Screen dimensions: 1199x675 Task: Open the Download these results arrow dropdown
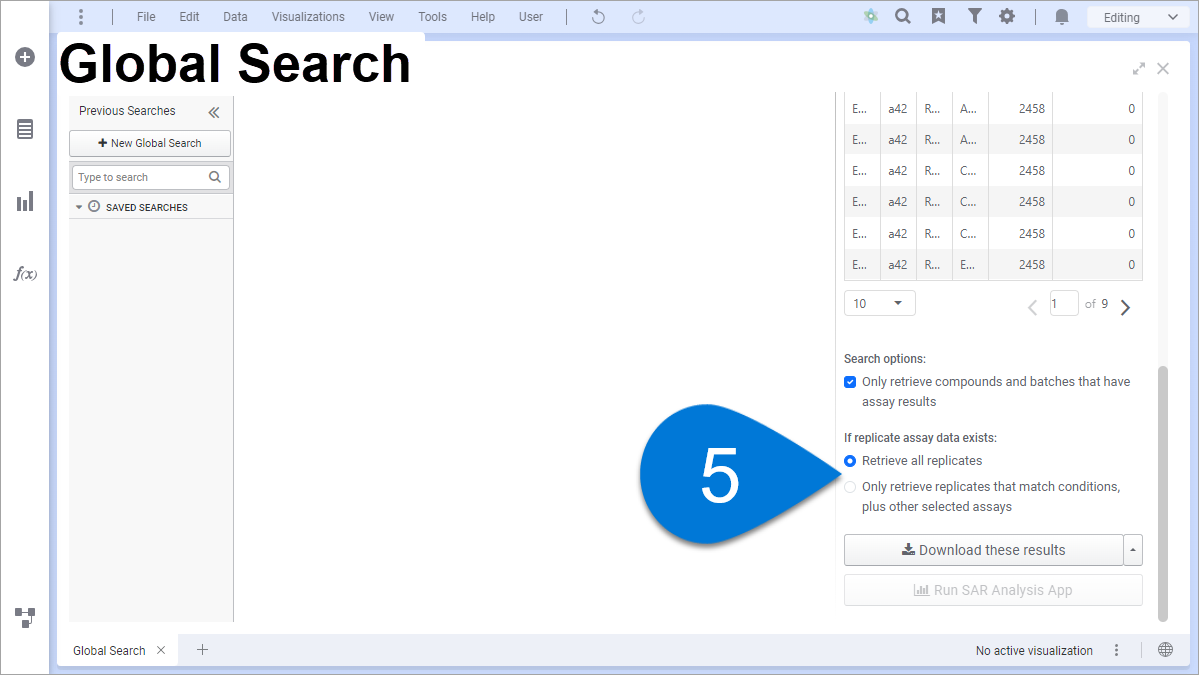(1133, 550)
